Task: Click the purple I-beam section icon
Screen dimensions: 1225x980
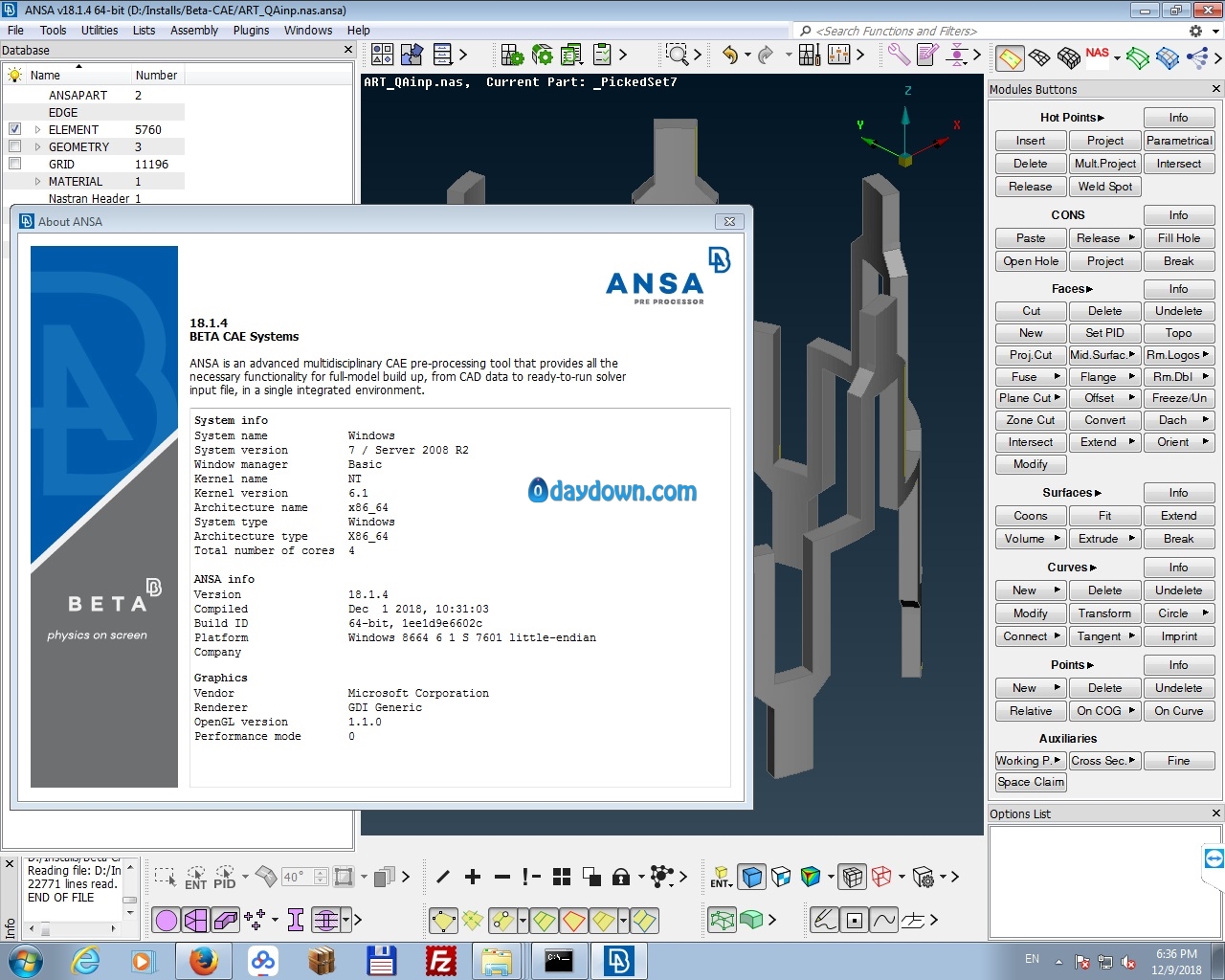Action: click(296, 921)
